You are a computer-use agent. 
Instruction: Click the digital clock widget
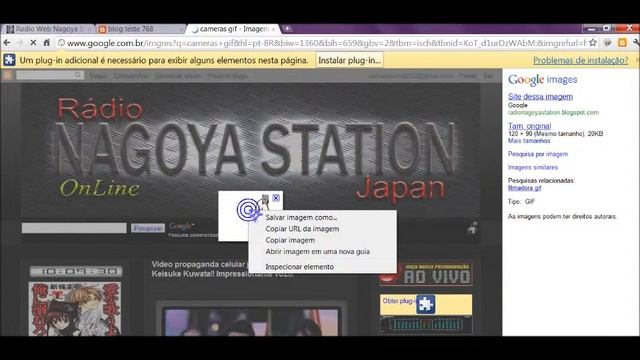[76, 271]
